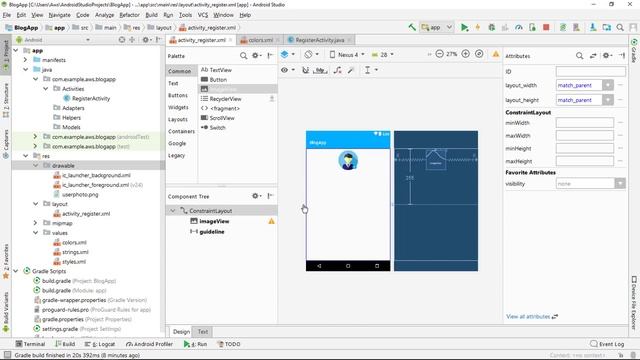Select Buttons category in Palette
Image resolution: width=640 pixels, height=360 pixels.
pyautogui.click(x=178, y=95)
